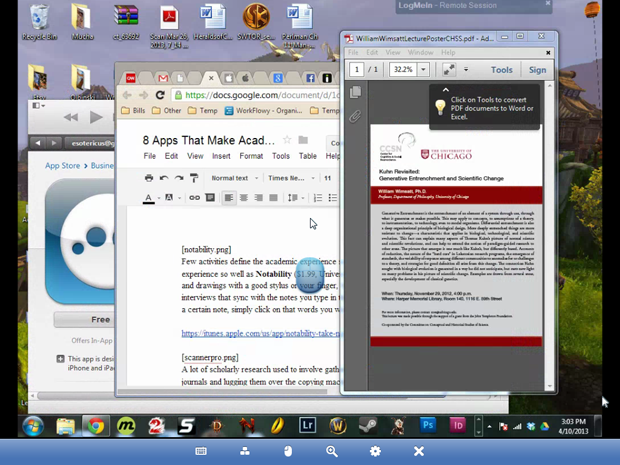The width and height of the screenshot is (620, 465).
Task: Click the Insert link icon in Docs
Action: point(194,198)
